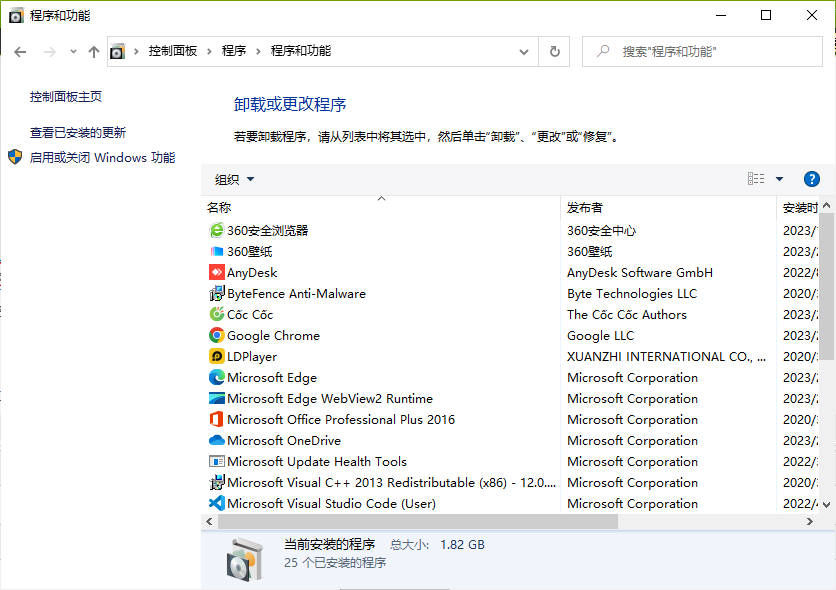The height and width of the screenshot is (590, 836).
Task: Open 控制面板主页 link
Action: tap(66, 96)
